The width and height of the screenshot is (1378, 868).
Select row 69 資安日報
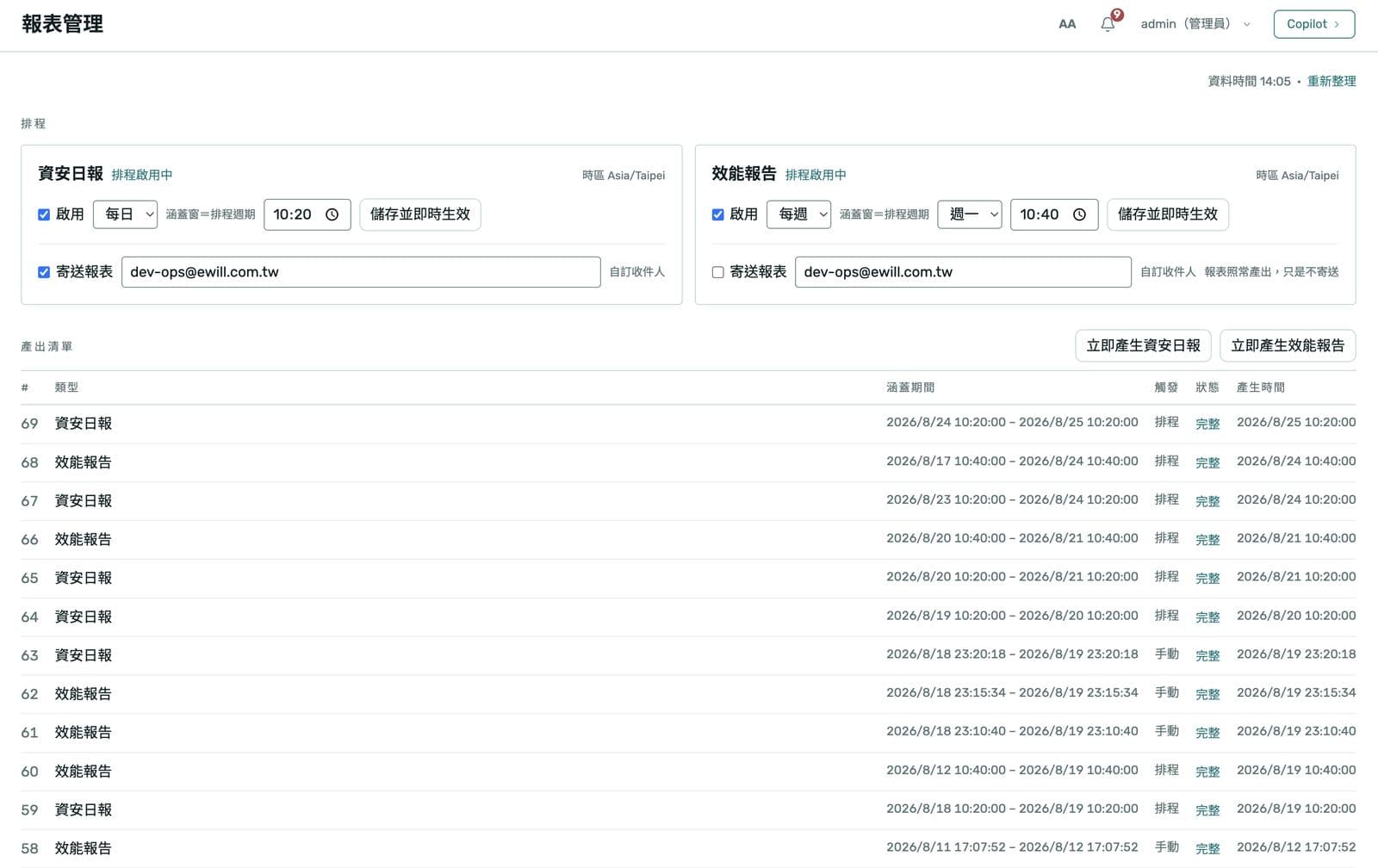[x=688, y=424]
